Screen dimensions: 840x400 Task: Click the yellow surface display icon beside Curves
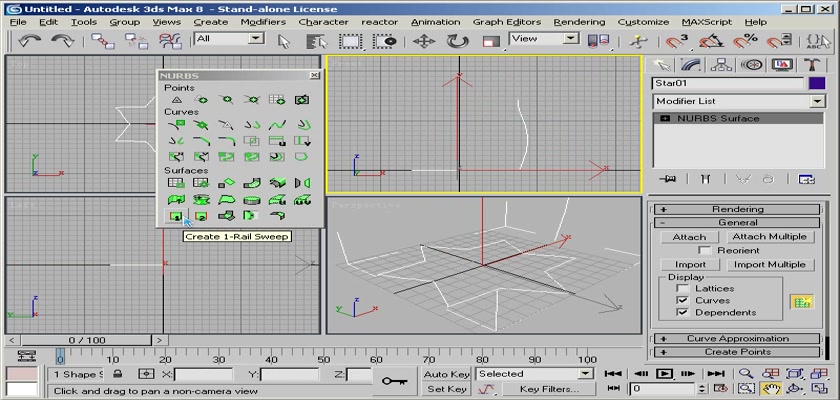click(x=801, y=301)
